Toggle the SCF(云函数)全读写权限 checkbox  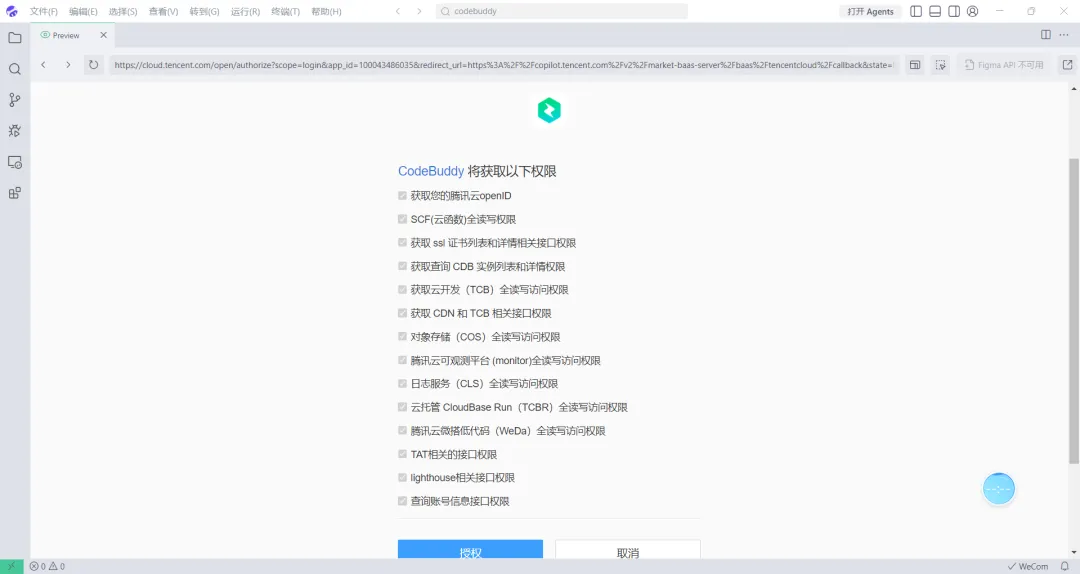click(x=402, y=219)
